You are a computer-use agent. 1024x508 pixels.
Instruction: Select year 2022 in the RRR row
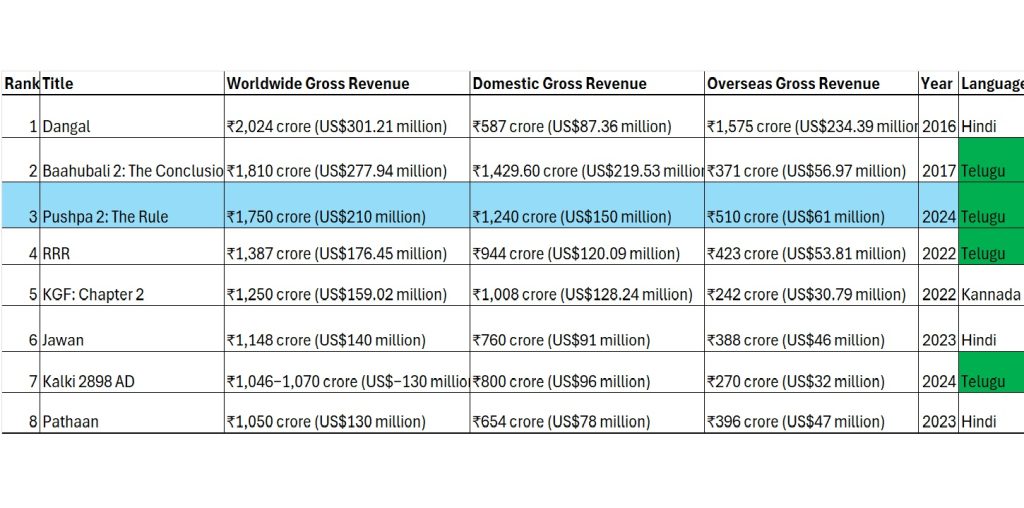pyautogui.click(x=938, y=246)
